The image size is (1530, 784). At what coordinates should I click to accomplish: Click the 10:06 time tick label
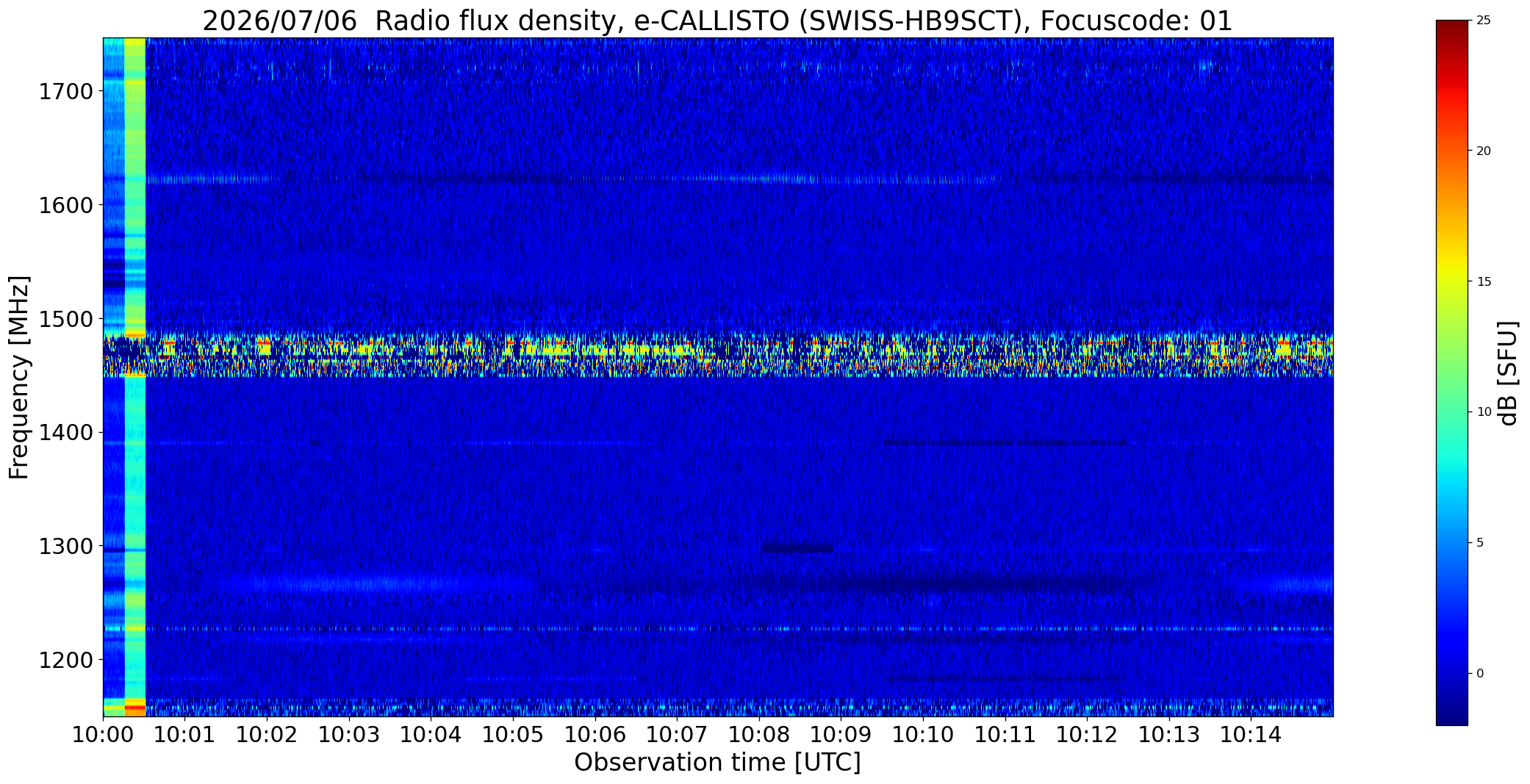point(595,735)
